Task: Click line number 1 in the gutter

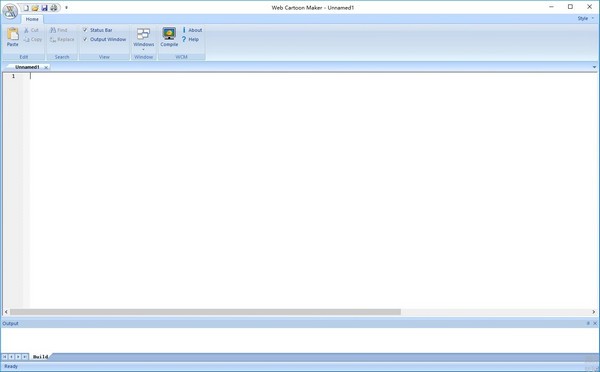Action: (13, 76)
